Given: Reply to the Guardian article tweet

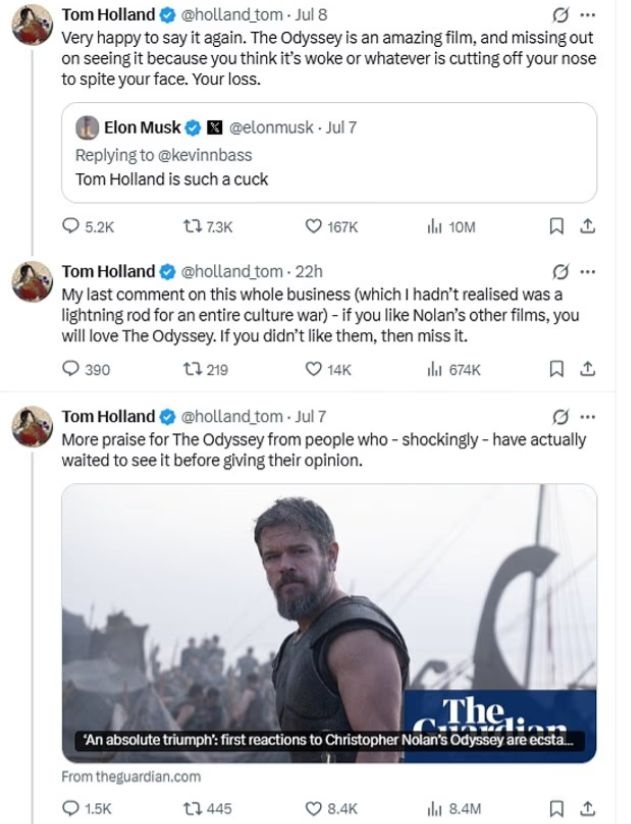Looking at the screenshot, I should (87, 808).
